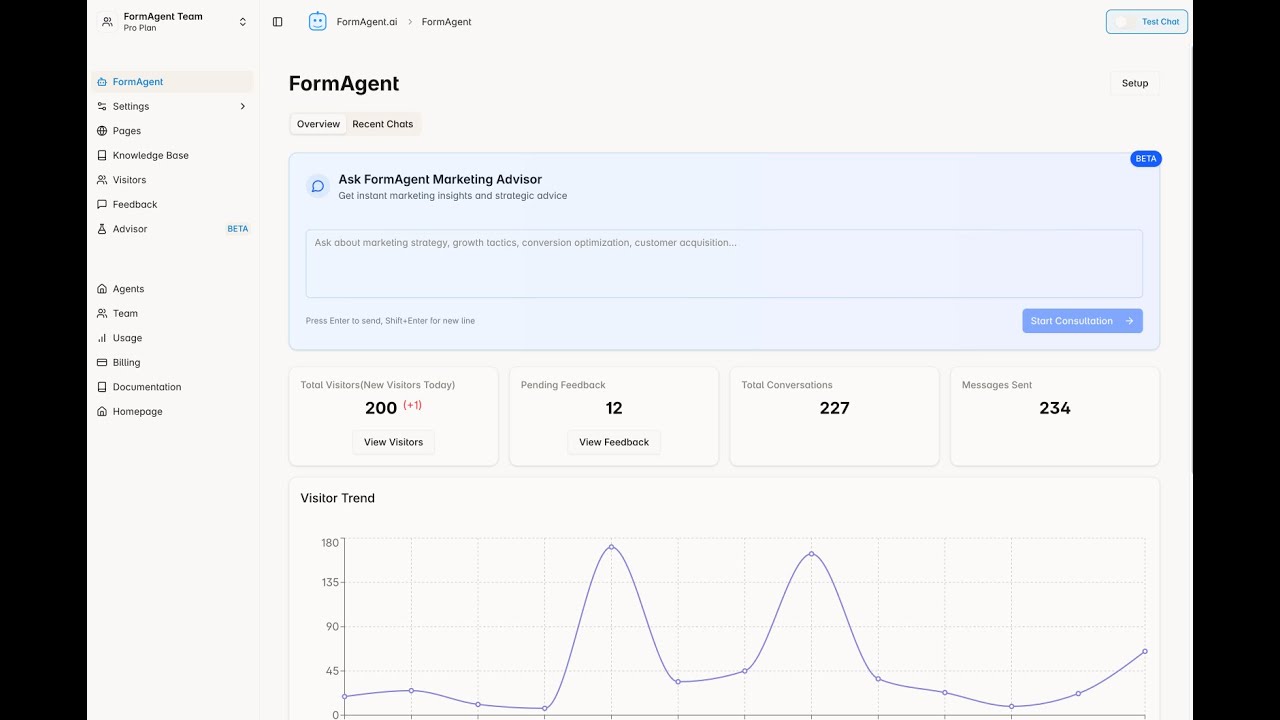Click the Knowledge Base book icon
This screenshot has height=720, width=1280.
(102, 155)
